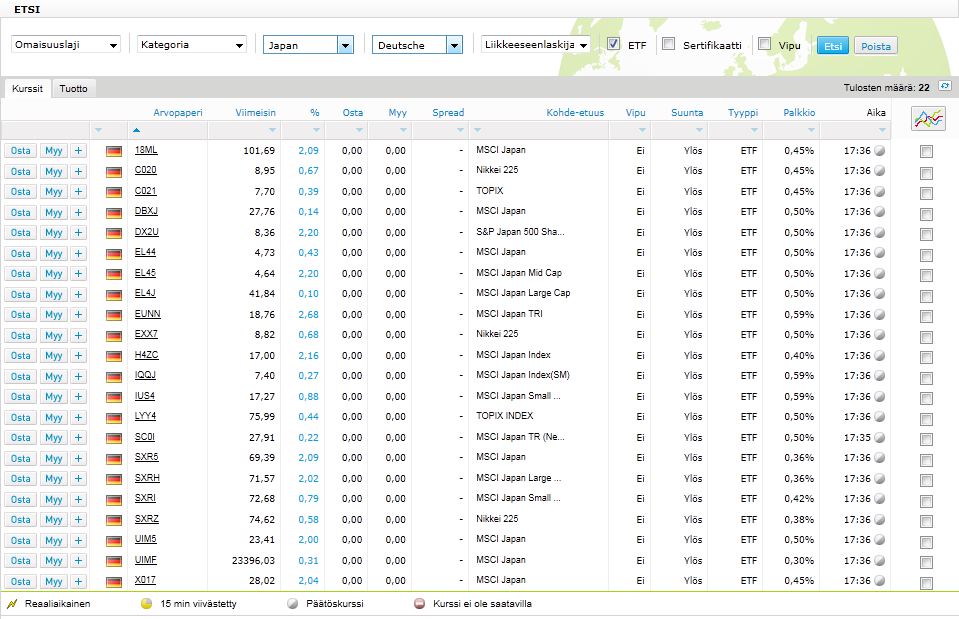Click Myy for the DX2U row
Viewport: 959px width, 619px height.
(53, 233)
